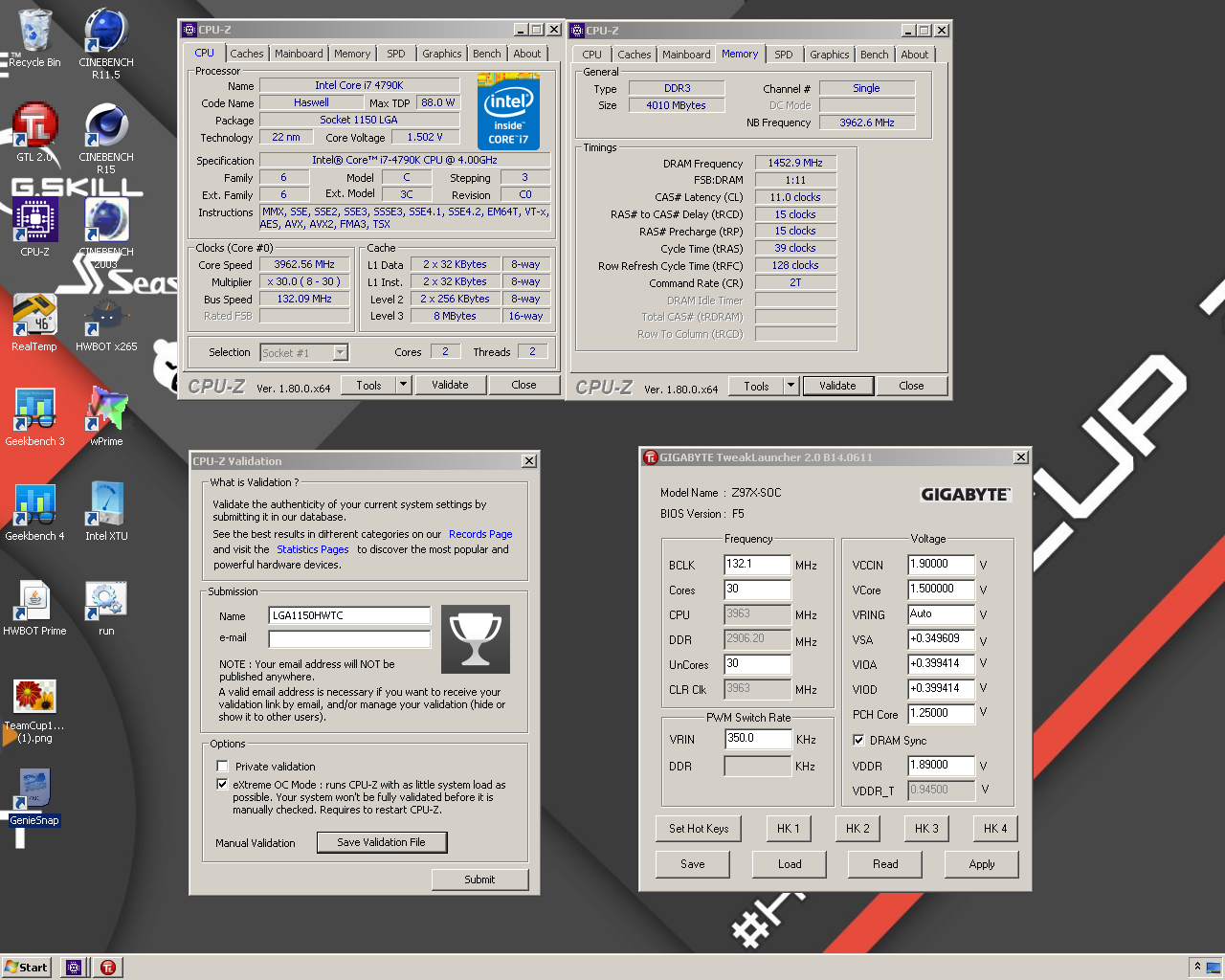Image resolution: width=1225 pixels, height=980 pixels.
Task: Click the HK 3 hotkey button
Action: 926,829
